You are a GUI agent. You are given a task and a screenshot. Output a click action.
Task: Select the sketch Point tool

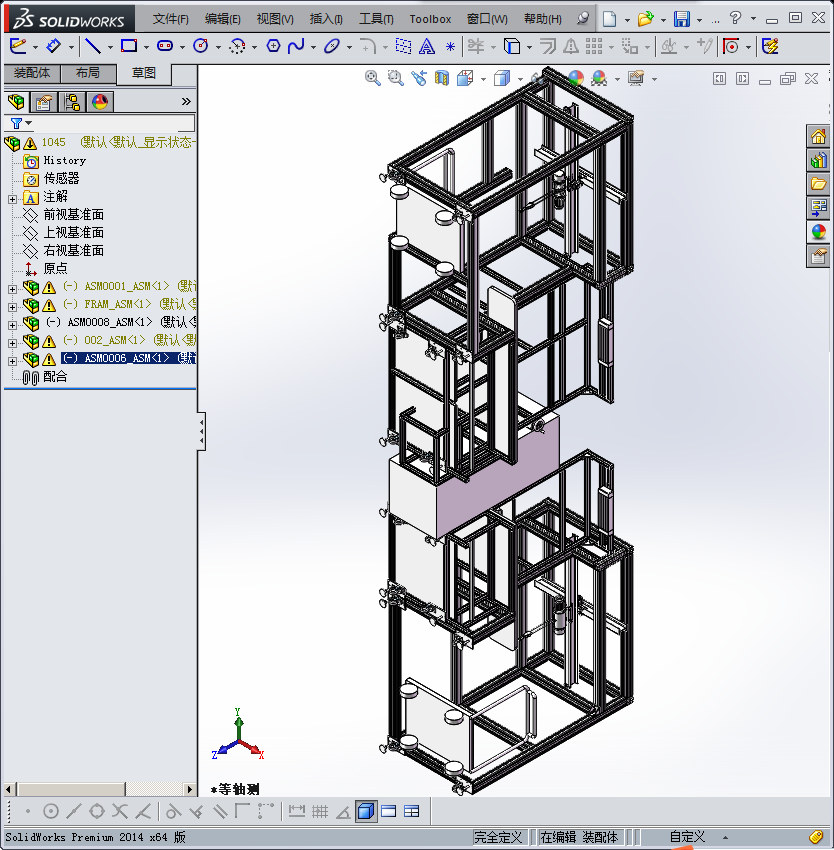pos(450,47)
